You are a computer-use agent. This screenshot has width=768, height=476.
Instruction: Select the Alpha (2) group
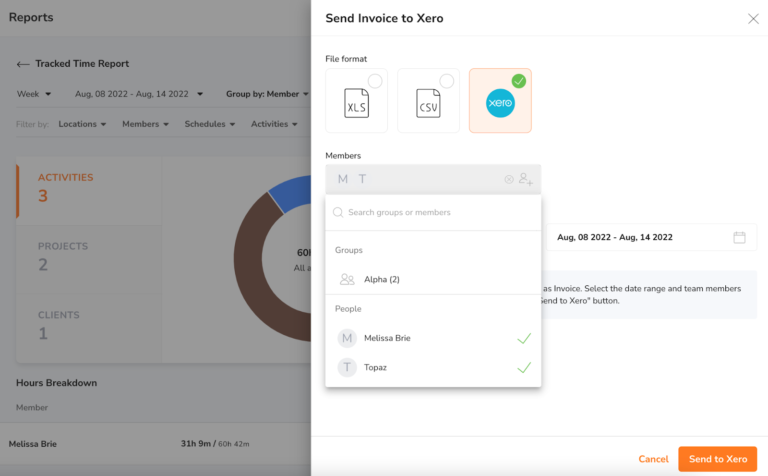(x=433, y=279)
